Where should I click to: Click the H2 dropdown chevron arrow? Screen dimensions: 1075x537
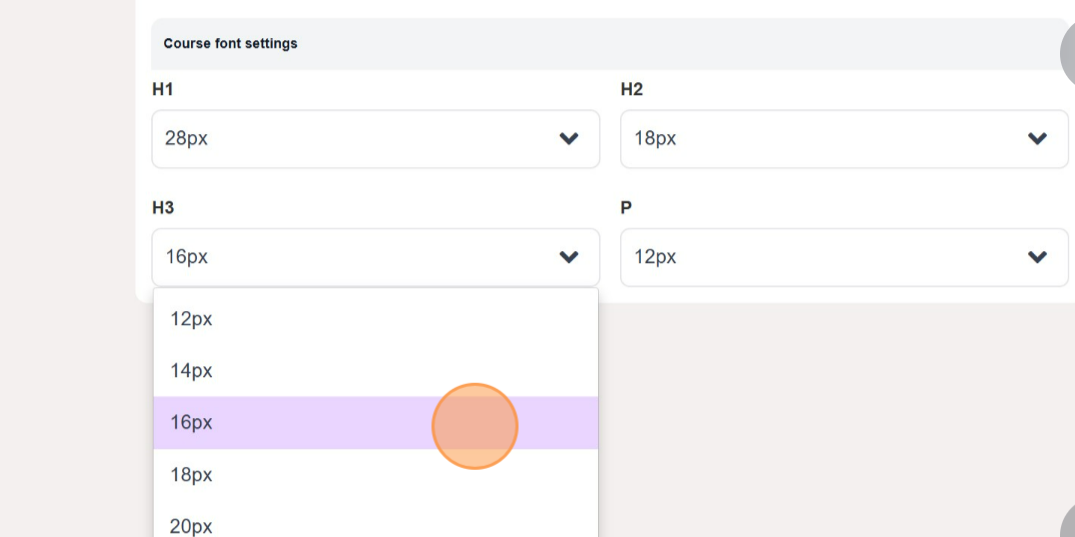click(x=1037, y=139)
